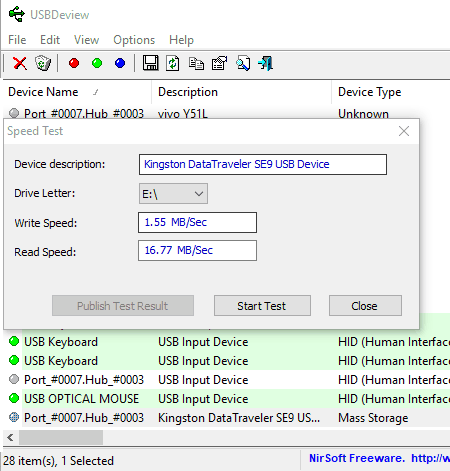
Task: Click the green status icon of USB OPTICAL MOUSE
Action: click(14, 398)
